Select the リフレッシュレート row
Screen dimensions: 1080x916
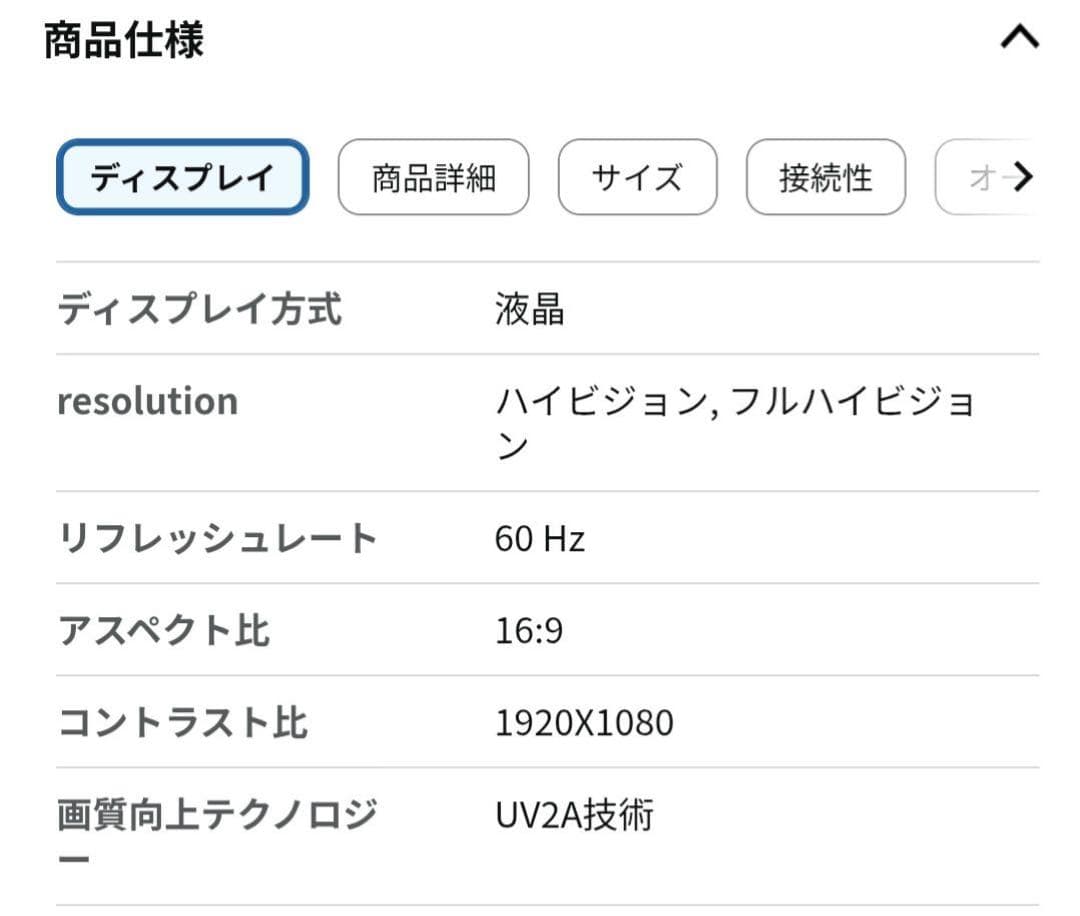pos(218,537)
